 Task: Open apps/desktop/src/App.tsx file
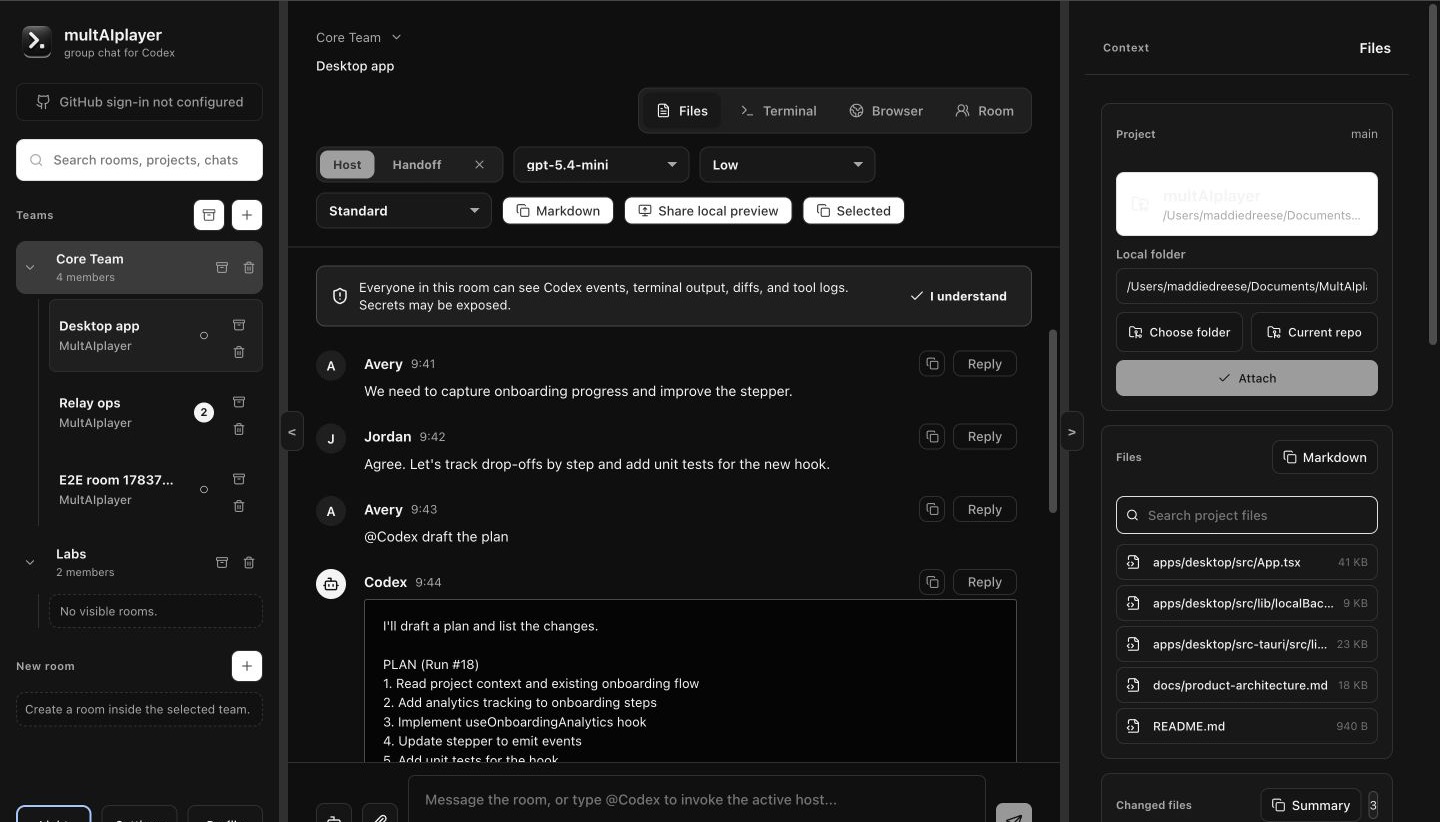point(1246,562)
